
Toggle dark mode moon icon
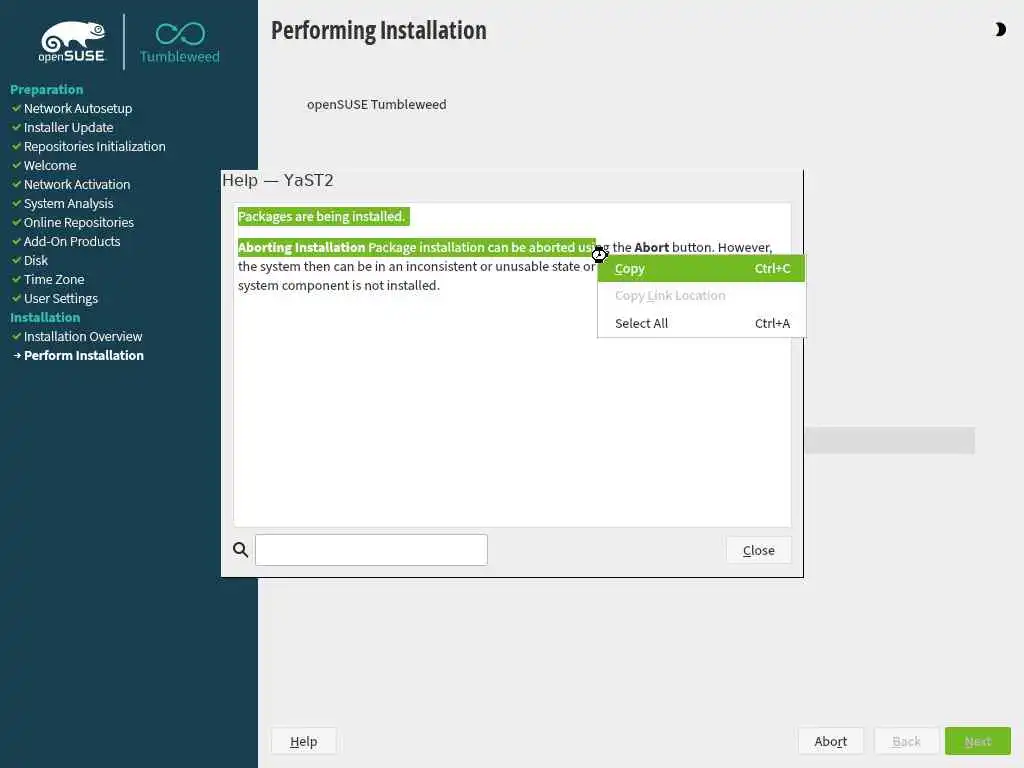click(x=999, y=29)
